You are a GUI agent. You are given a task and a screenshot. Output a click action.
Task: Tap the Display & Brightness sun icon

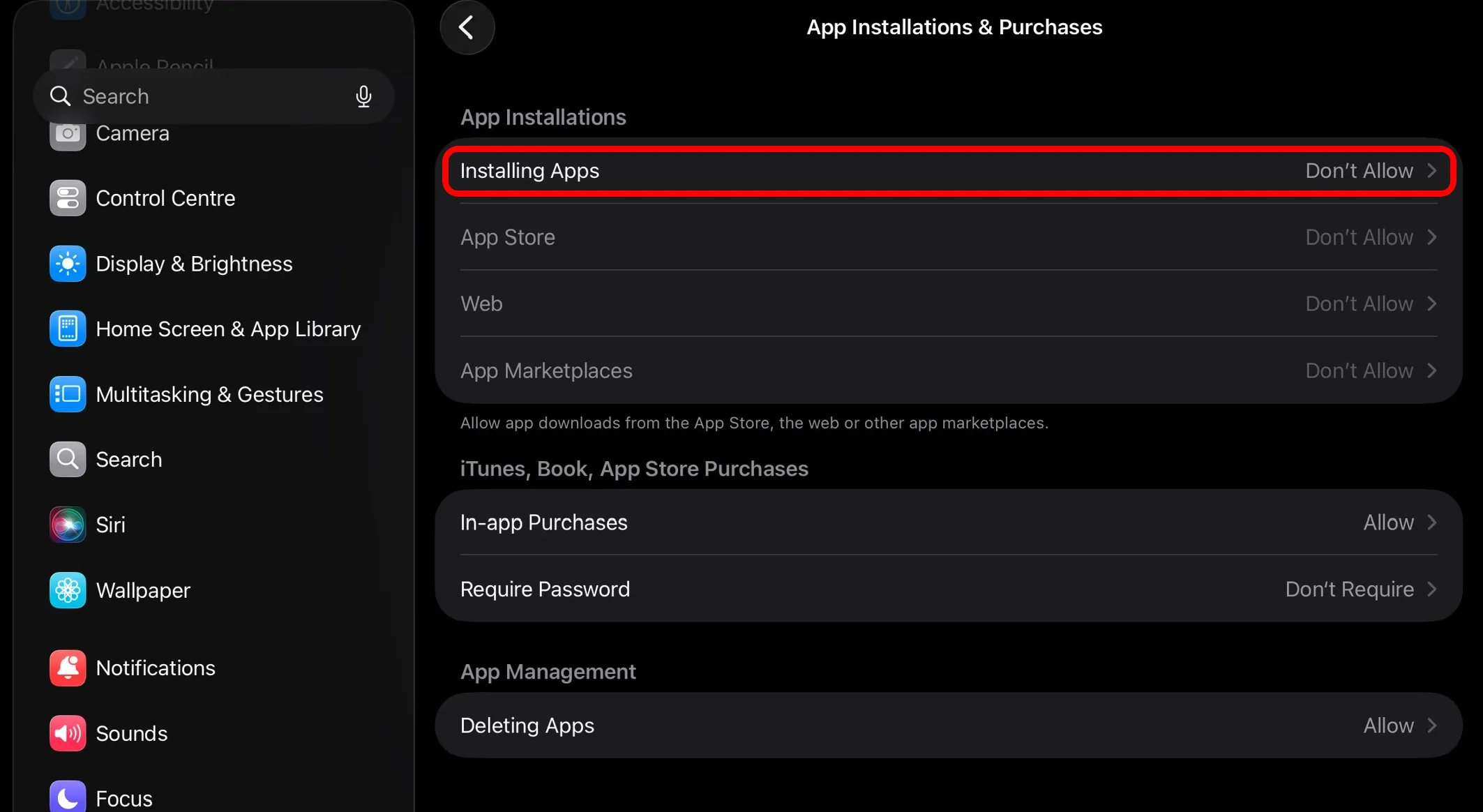[68, 264]
